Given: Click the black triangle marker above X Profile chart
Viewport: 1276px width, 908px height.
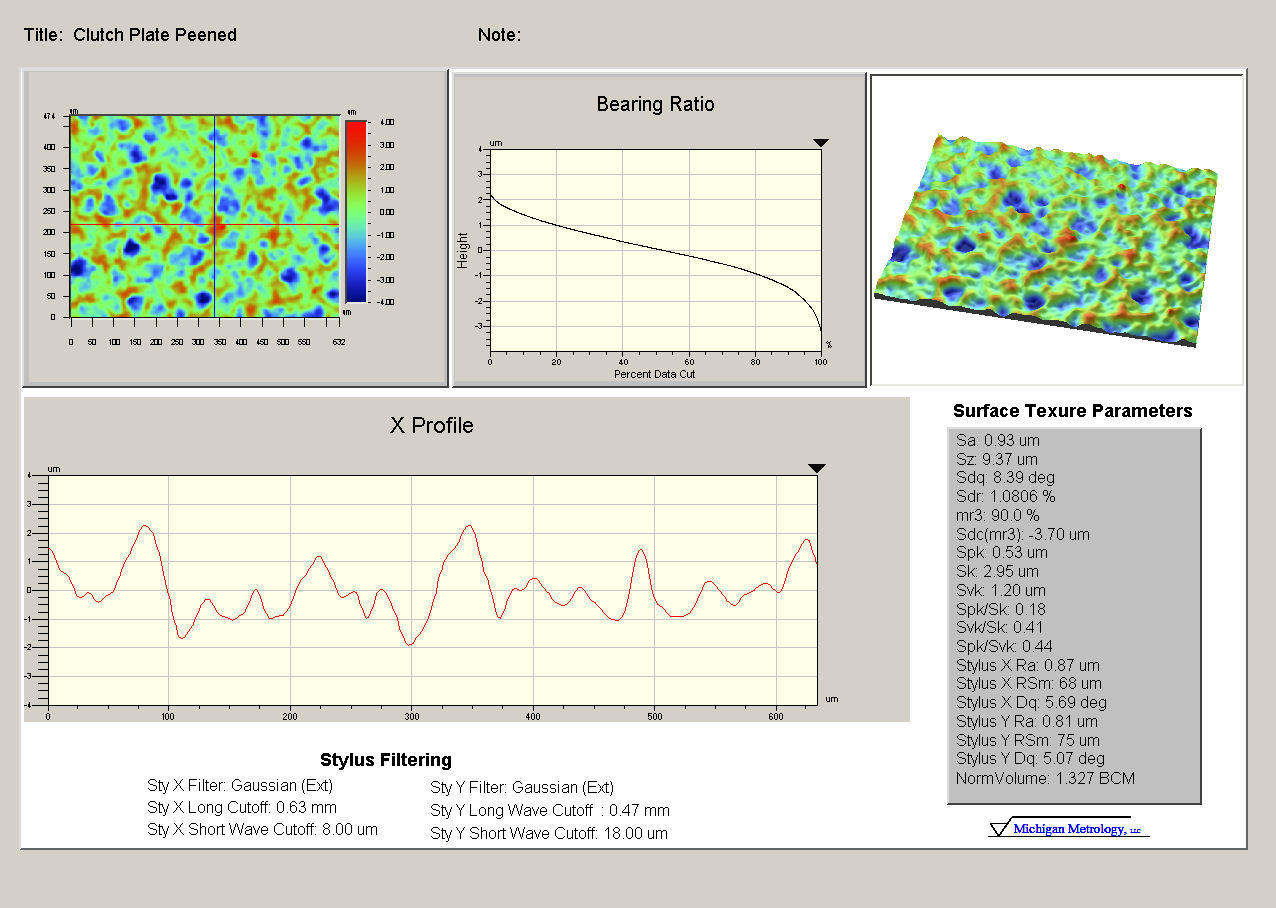Looking at the screenshot, I should pyautogui.click(x=816, y=468).
